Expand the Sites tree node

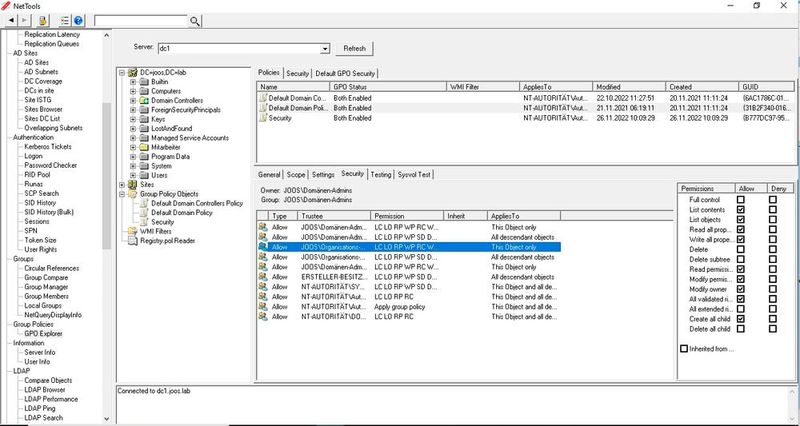pyautogui.click(x=122, y=185)
